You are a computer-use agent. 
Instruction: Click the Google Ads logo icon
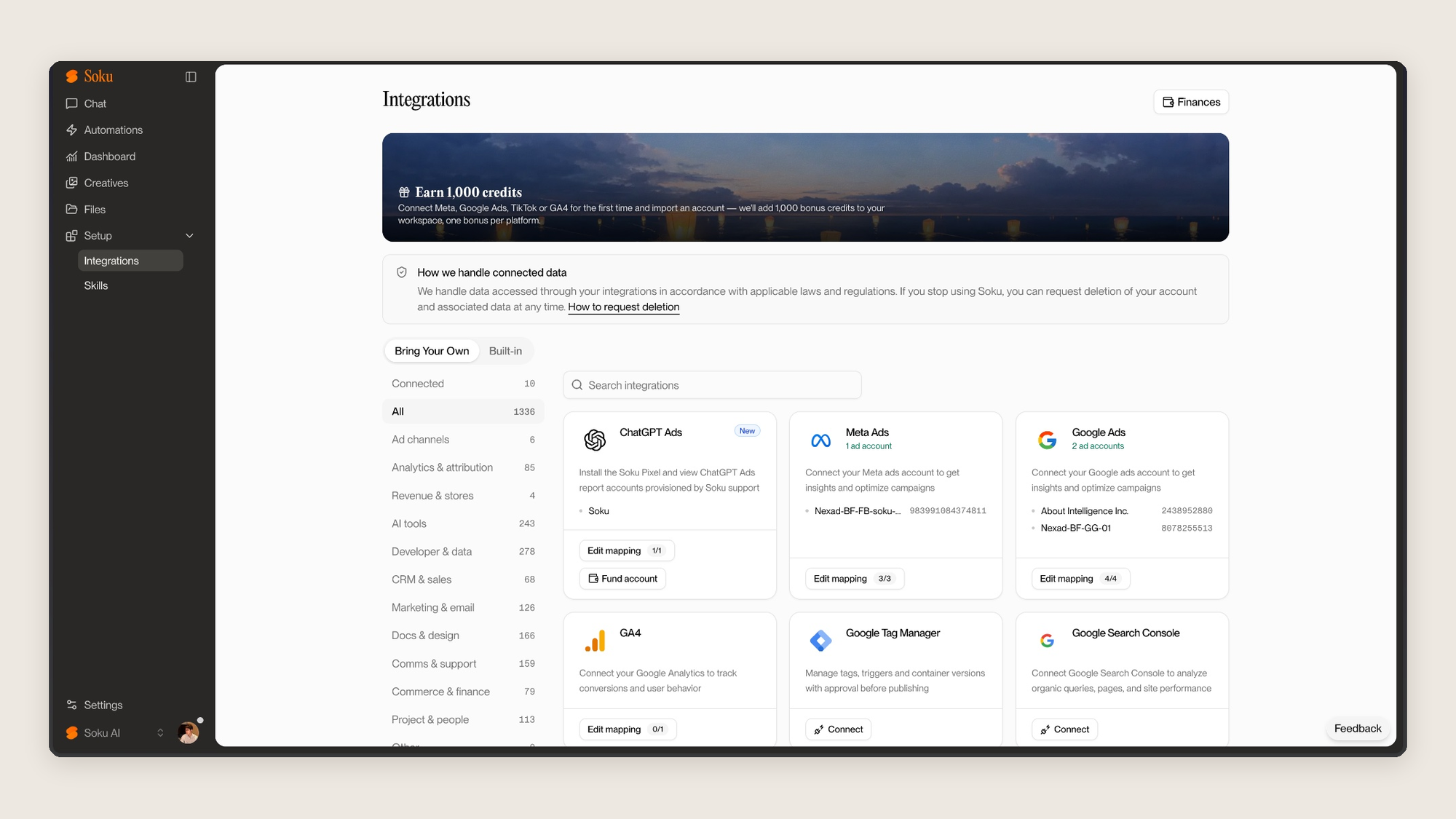pyautogui.click(x=1047, y=440)
